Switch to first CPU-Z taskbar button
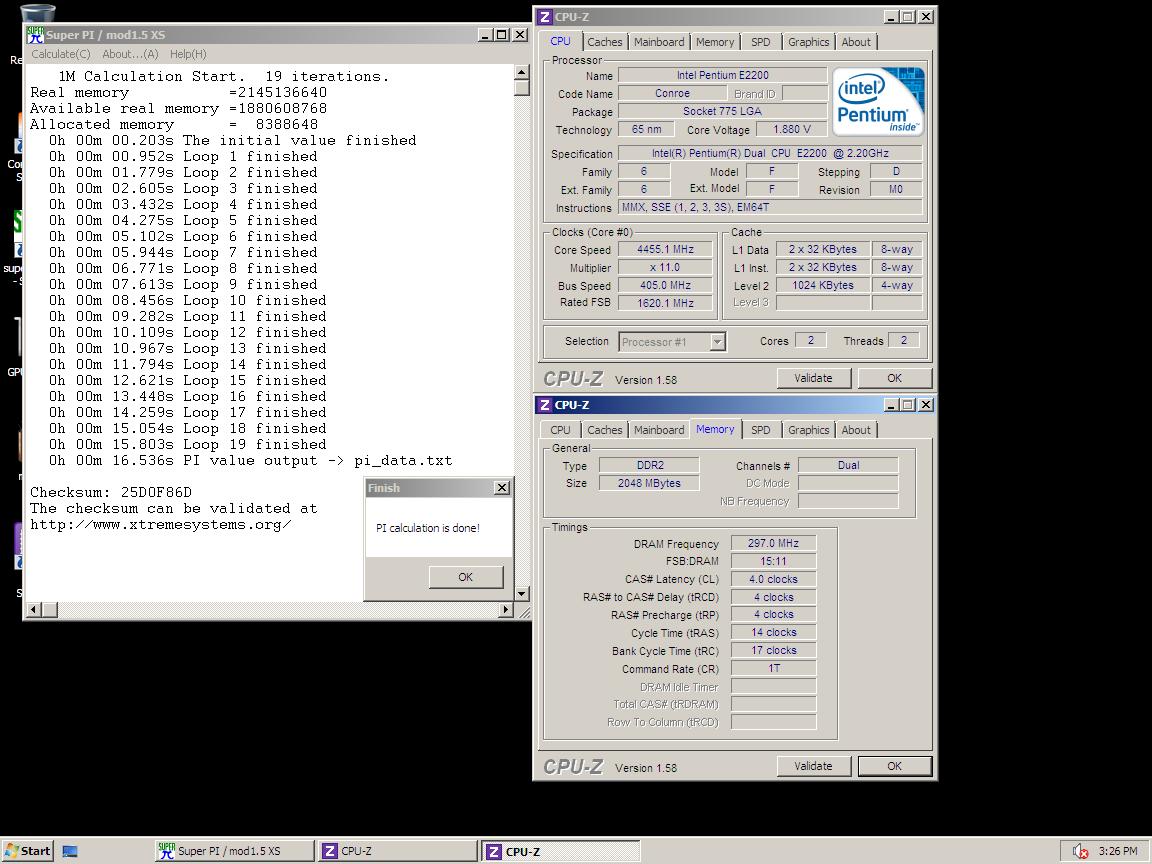The image size is (1152, 864). (398, 851)
